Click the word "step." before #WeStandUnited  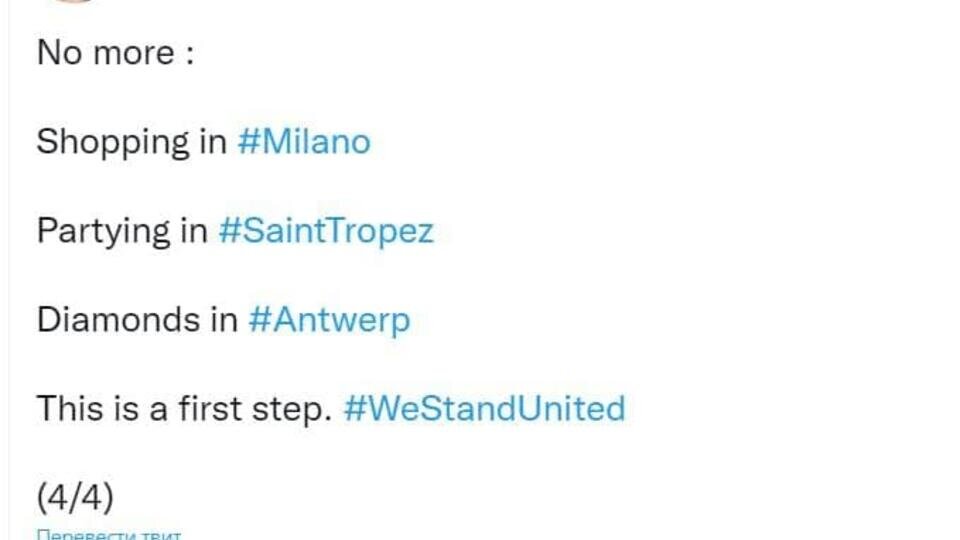click(292, 410)
